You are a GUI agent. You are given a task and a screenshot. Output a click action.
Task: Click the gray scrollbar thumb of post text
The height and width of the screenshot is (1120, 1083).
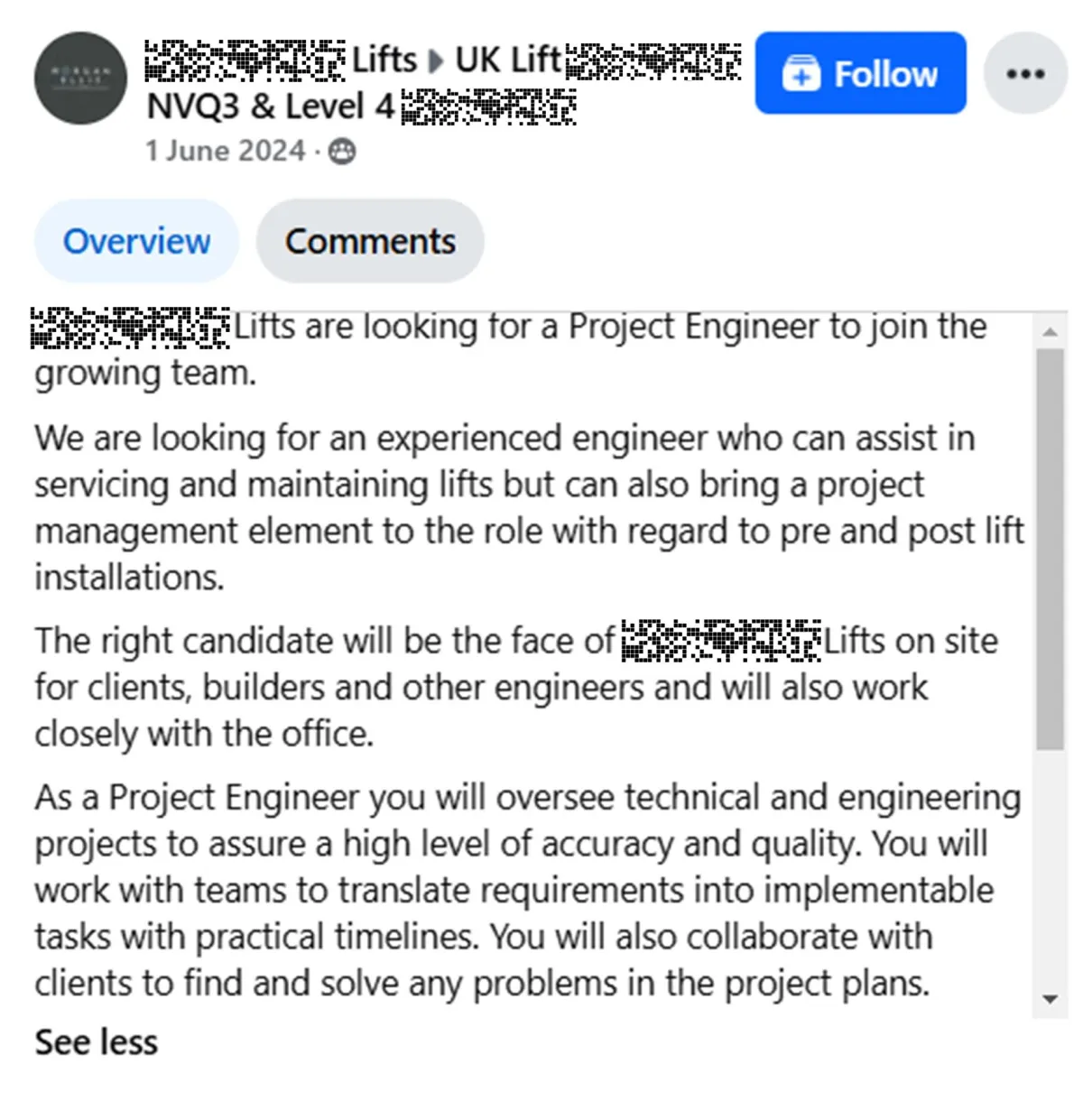tap(1050, 550)
